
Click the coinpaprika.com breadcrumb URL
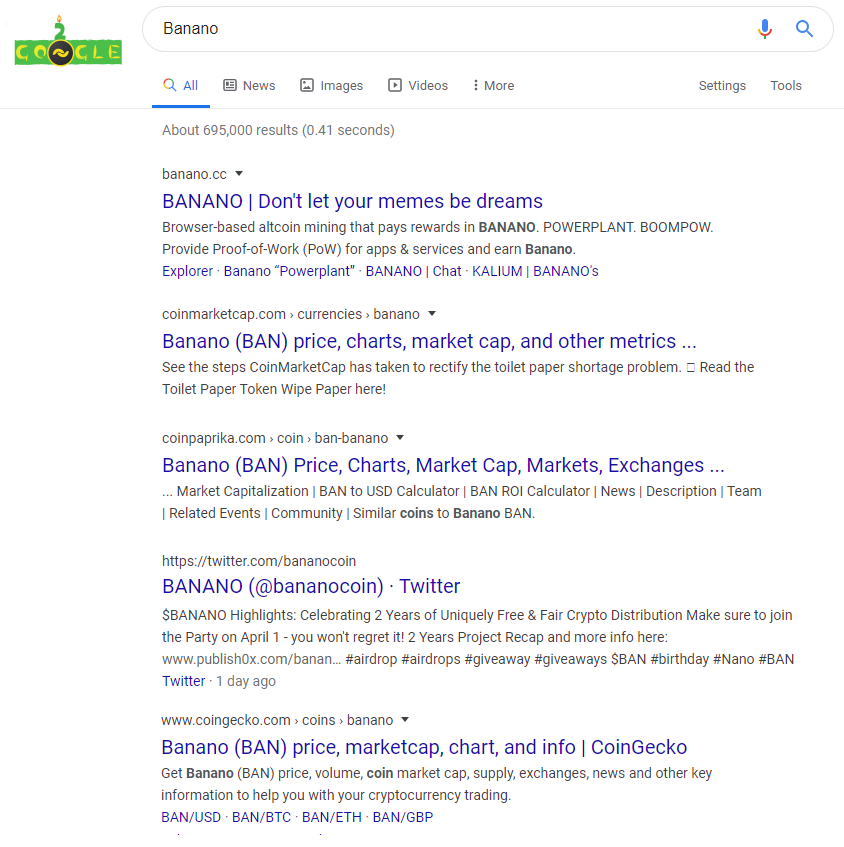[275, 438]
